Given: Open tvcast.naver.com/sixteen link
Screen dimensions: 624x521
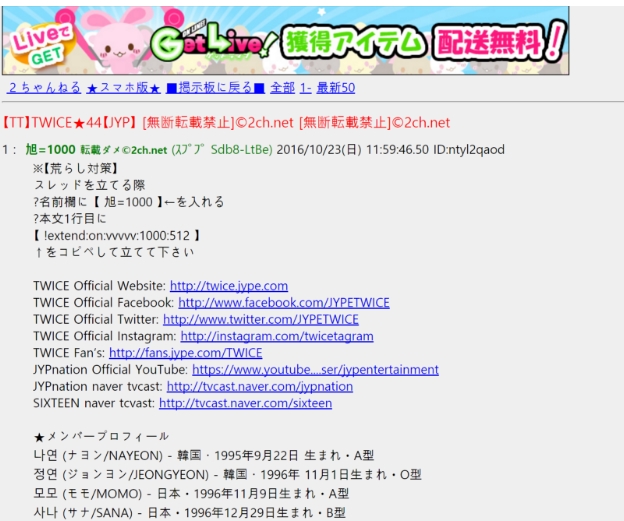Looking at the screenshot, I should pyautogui.click(x=246, y=403).
